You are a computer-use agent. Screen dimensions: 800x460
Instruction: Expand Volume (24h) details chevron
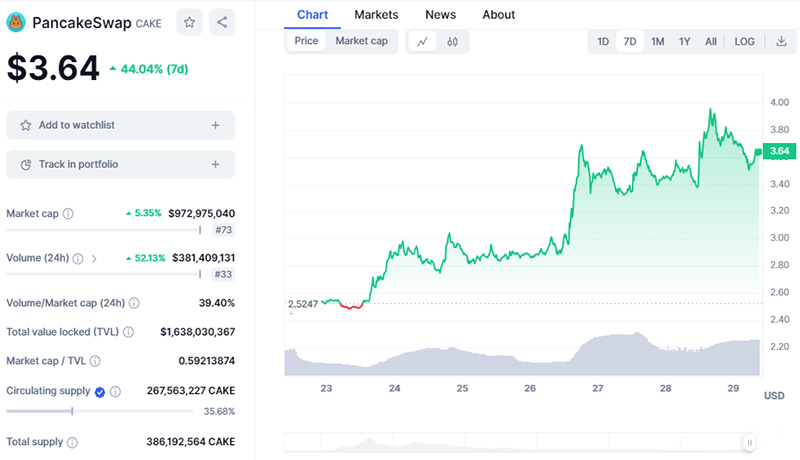(94, 259)
